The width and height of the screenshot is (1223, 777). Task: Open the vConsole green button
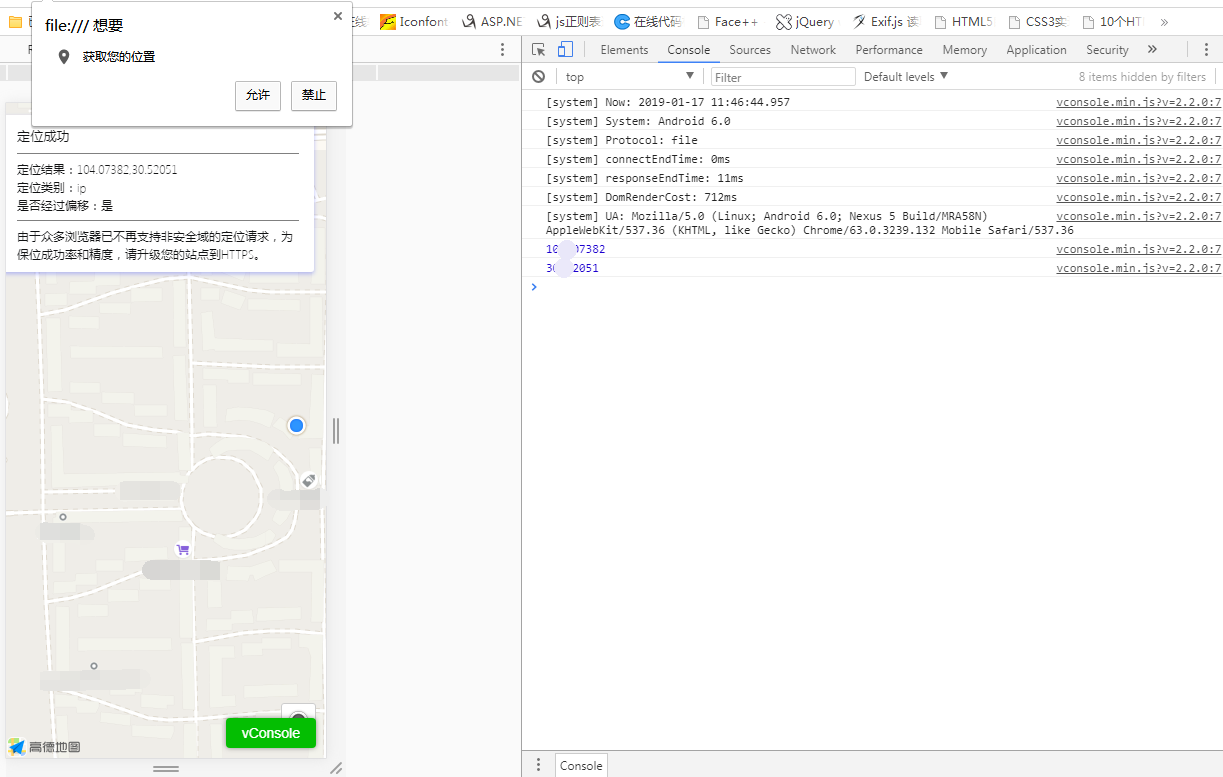pyautogui.click(x=270, y=733)
